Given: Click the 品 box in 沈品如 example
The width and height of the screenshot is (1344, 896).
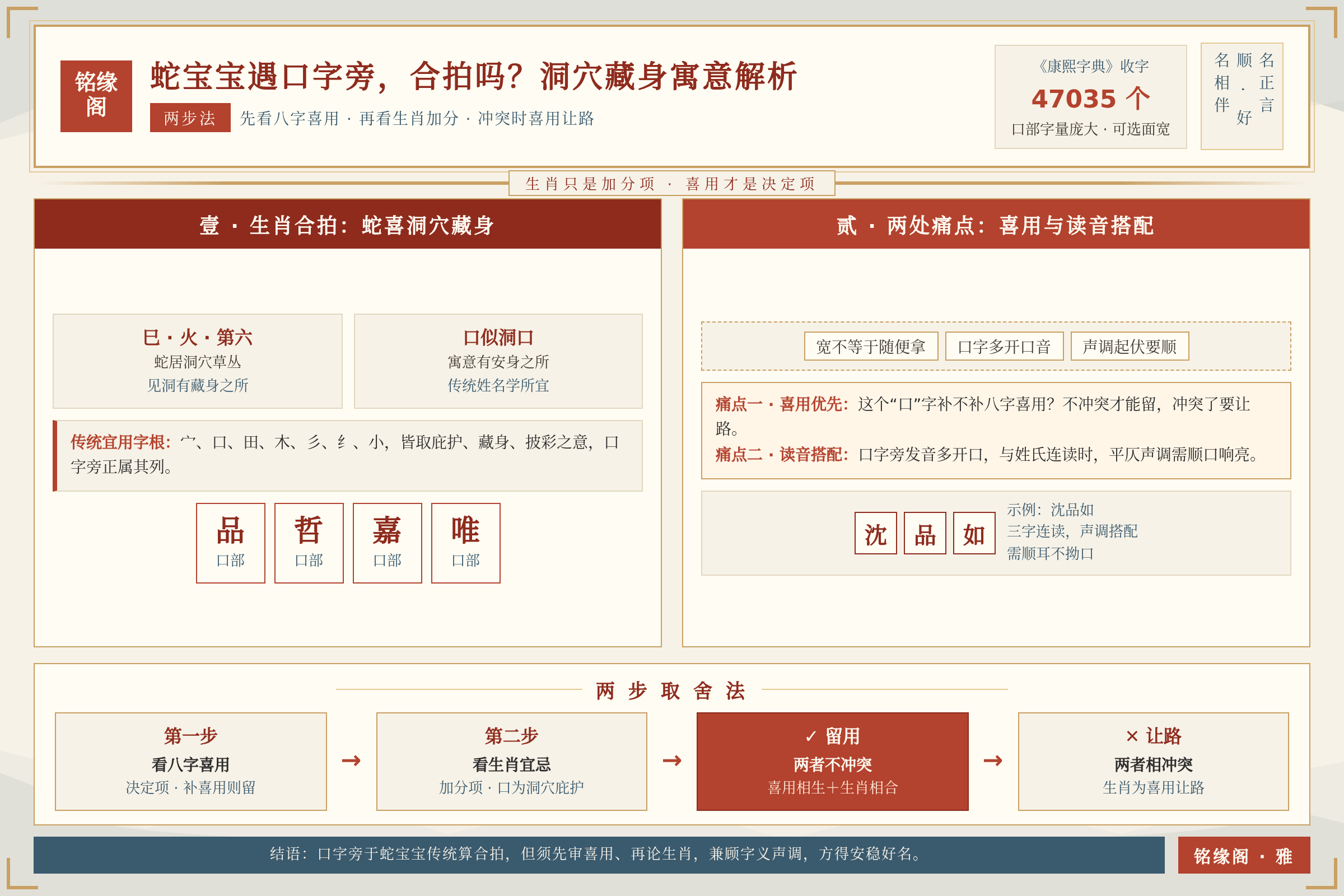Looking at the screenshot, I should (925, 533).
